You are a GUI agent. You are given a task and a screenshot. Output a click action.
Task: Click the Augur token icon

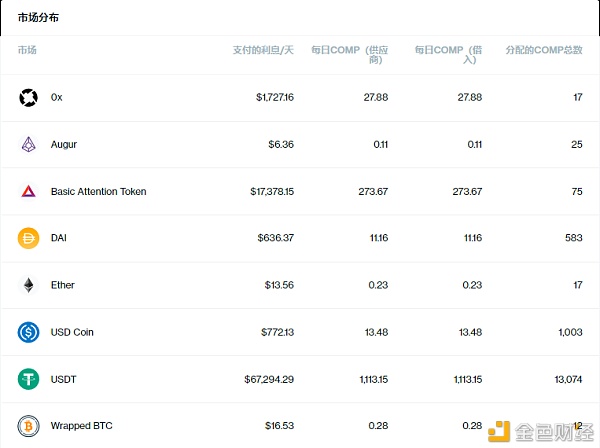(28, 145)
